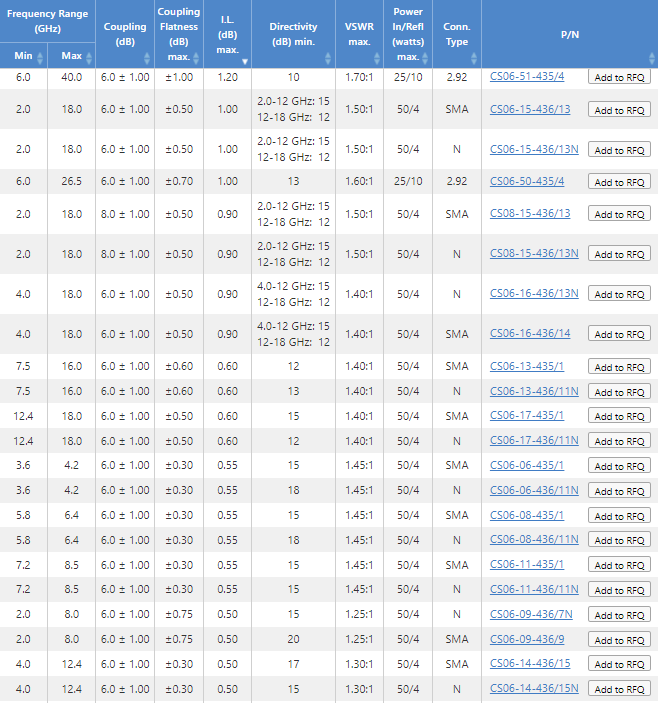Screen dimensions: 658x703
Task: Sort by Max frequency column arrows
Action: 88,56
